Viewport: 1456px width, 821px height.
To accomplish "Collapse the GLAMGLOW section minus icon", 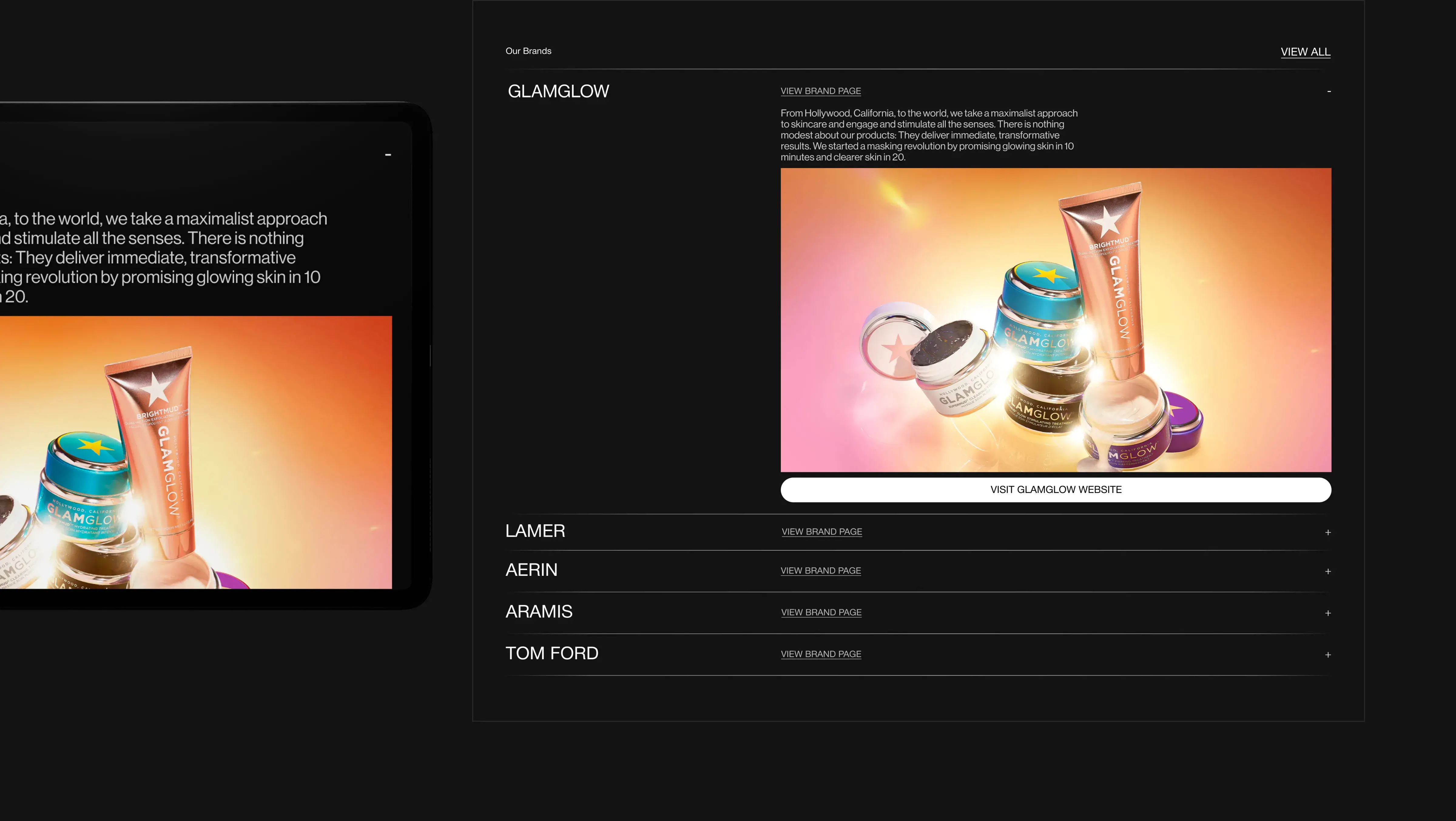I will tap(1328, 92).
